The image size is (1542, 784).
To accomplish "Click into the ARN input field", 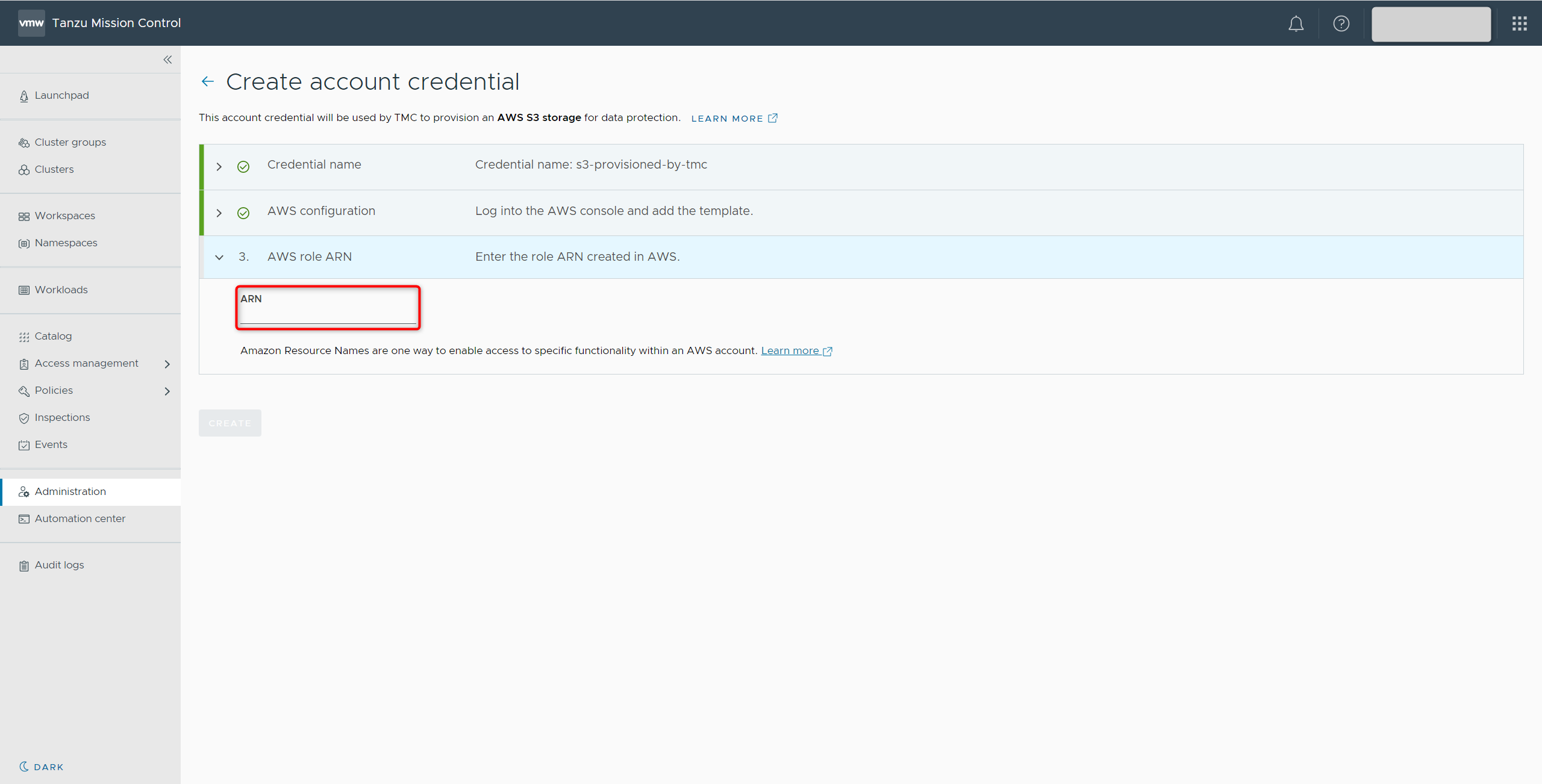I will tap(328, 314).
